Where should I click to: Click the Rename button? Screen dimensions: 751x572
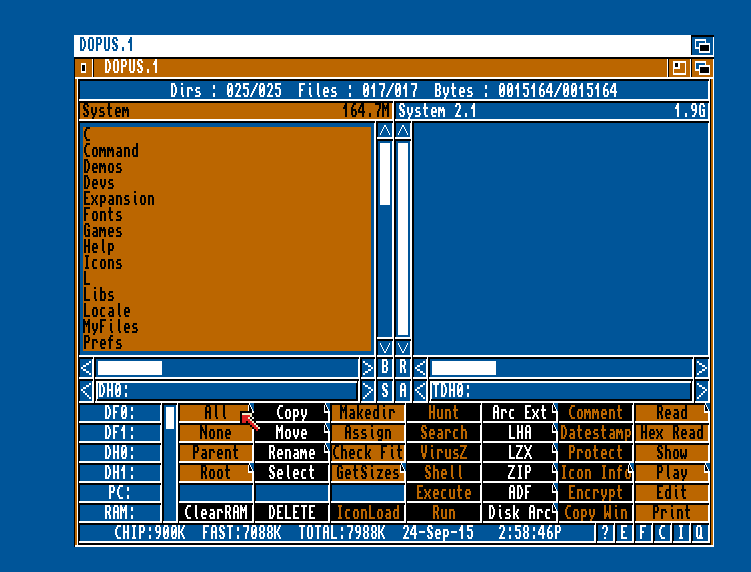click(x=292, y=453)
